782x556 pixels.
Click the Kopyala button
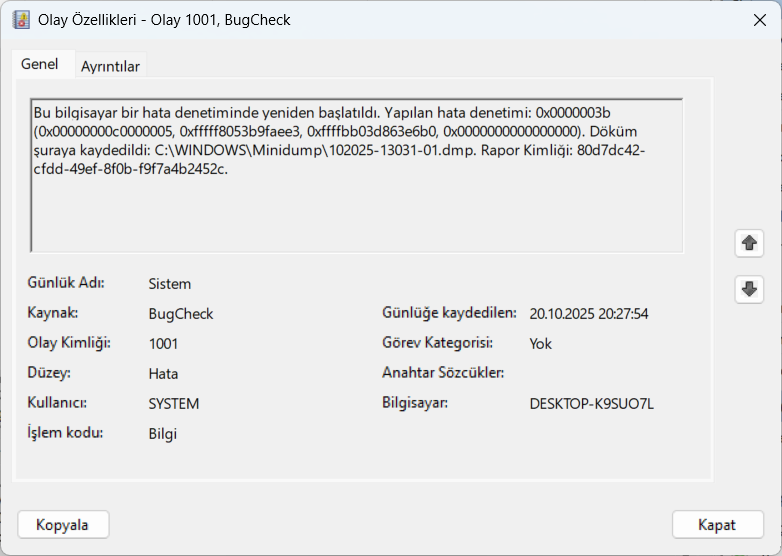[63, 525]
